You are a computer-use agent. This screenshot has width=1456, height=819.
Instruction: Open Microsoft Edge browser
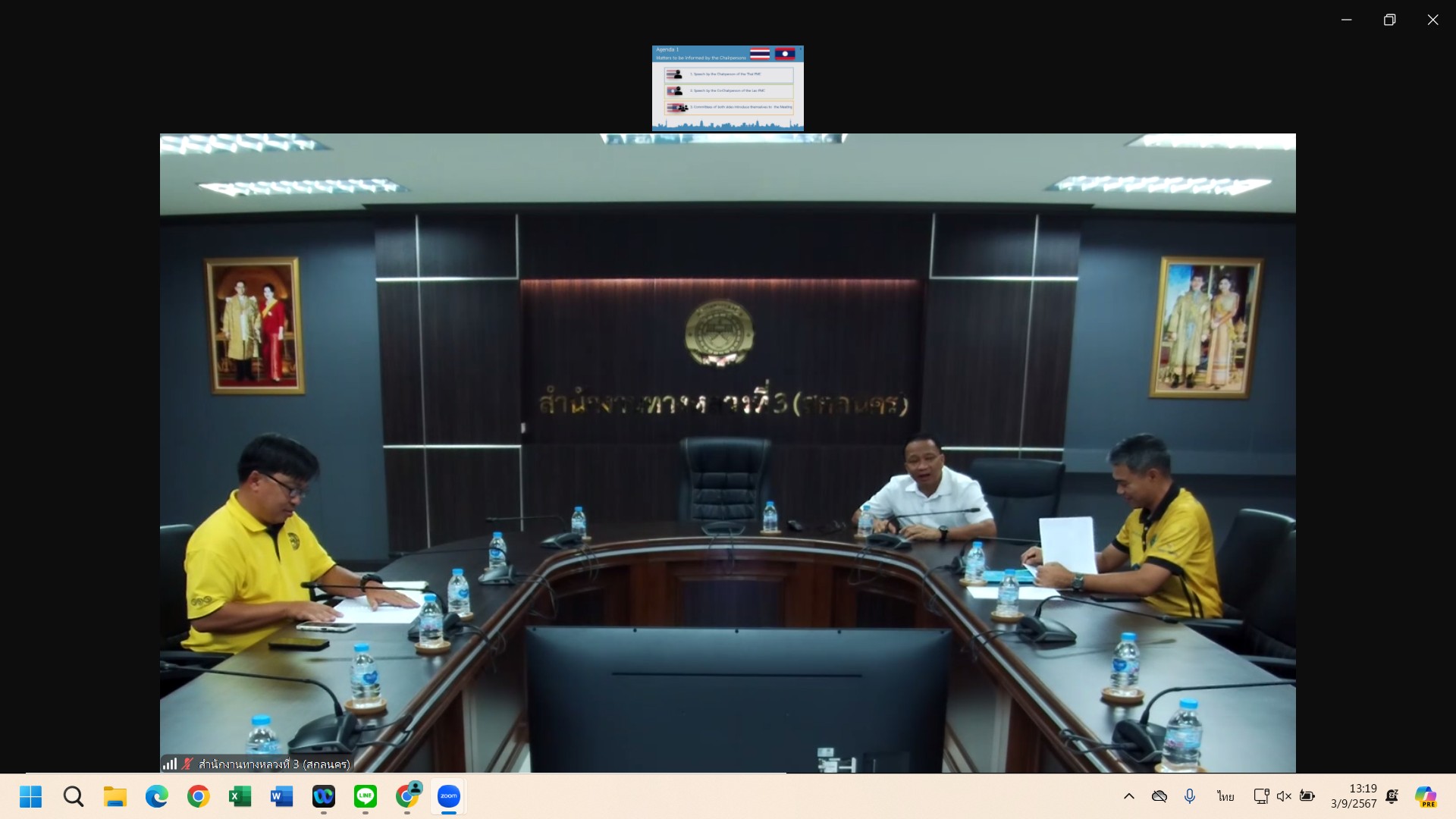(157, 796)
